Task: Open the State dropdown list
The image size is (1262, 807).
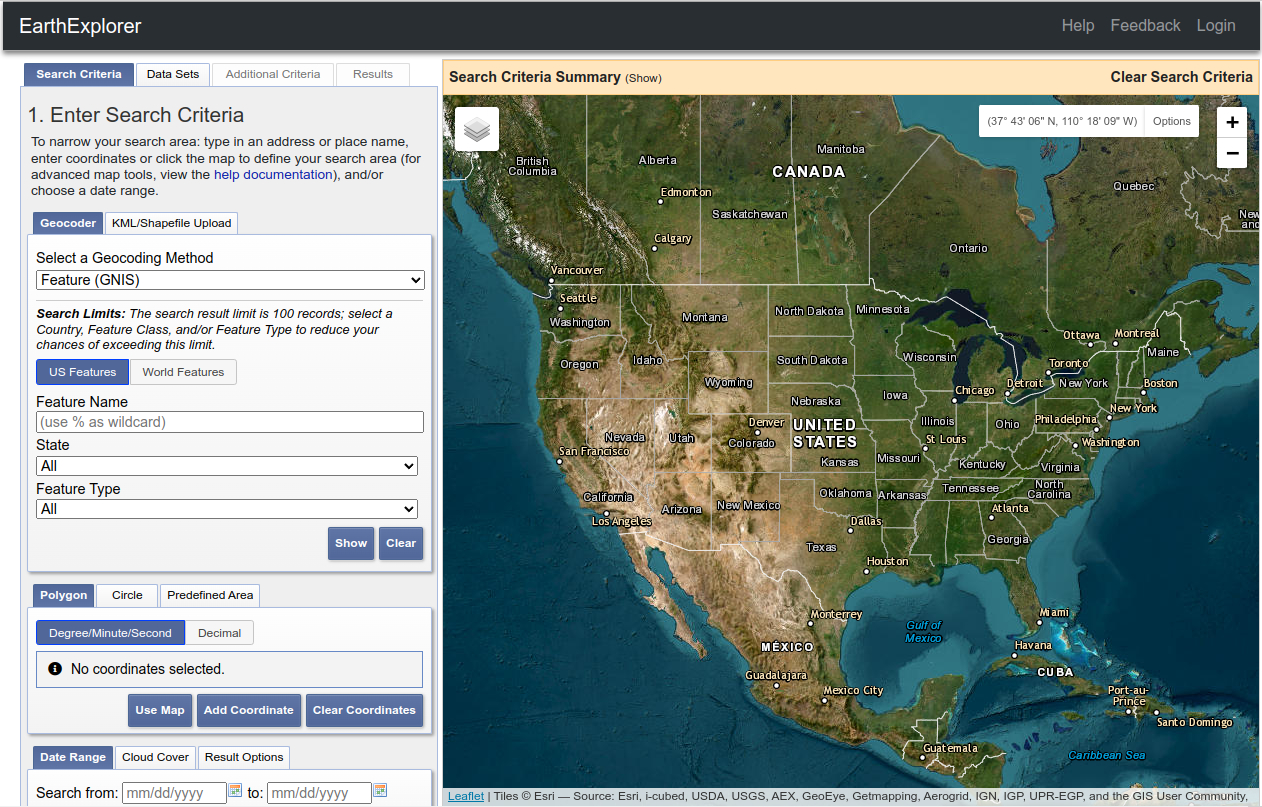Action: point(227,466)
